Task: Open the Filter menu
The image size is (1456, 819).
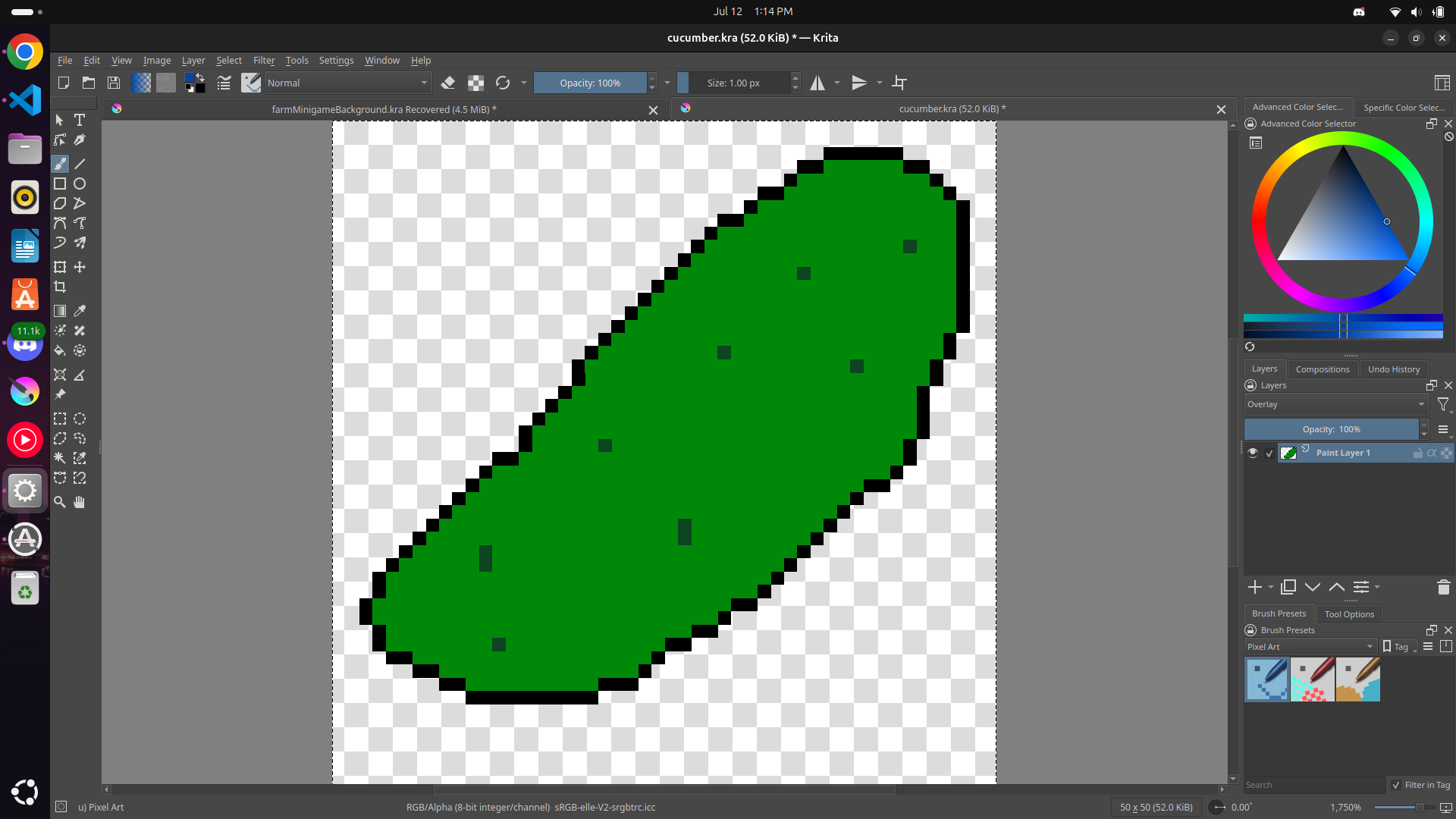Action: (263, 61)
